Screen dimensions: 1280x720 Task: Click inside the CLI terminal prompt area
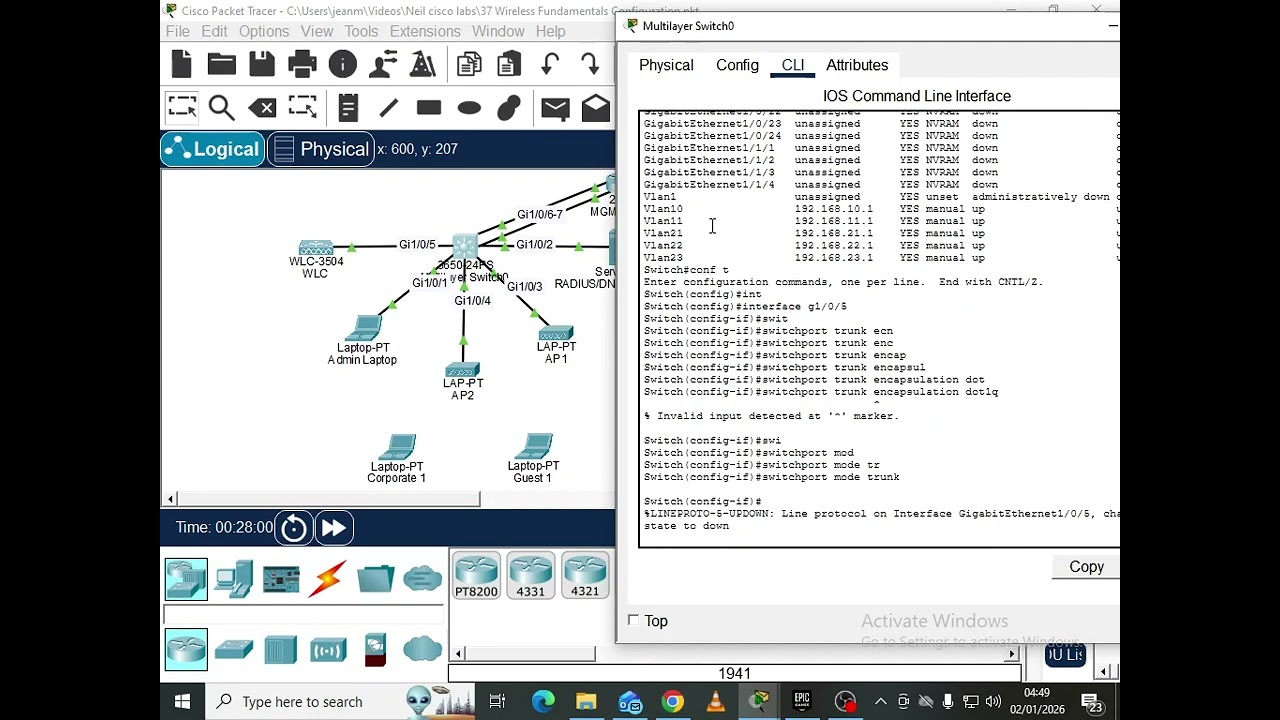879,330
